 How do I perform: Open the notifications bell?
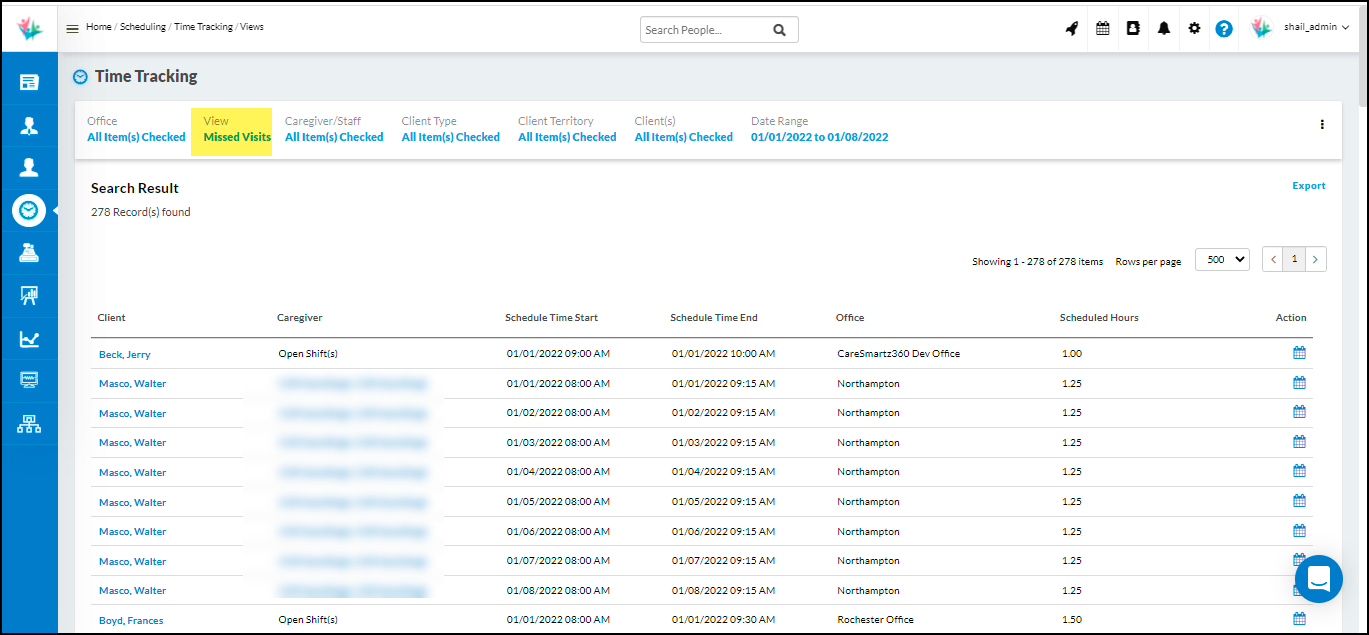tap(1164, 29)
